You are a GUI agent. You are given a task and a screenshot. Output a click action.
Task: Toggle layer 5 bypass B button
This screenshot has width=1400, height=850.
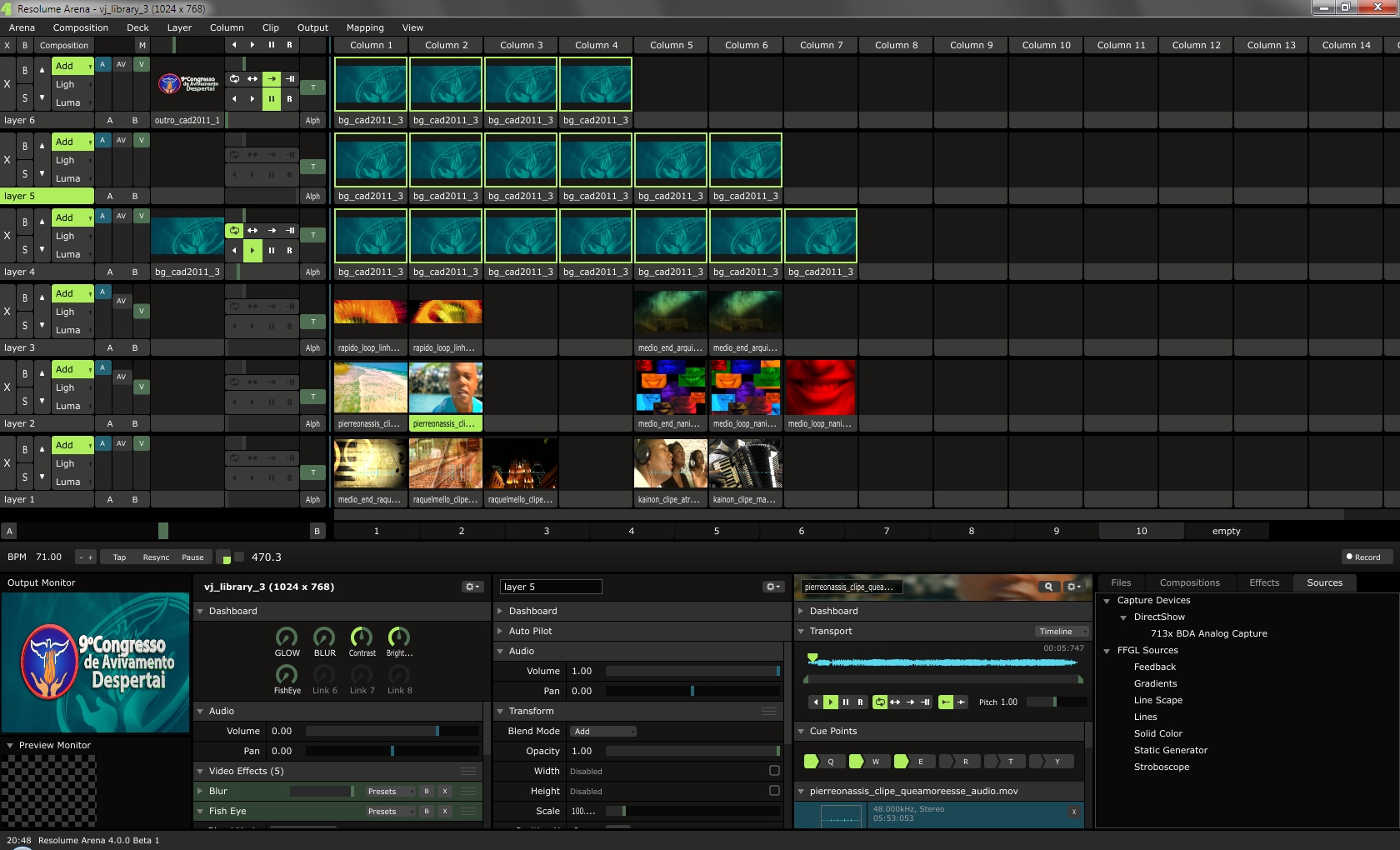(x=25, y=146)
